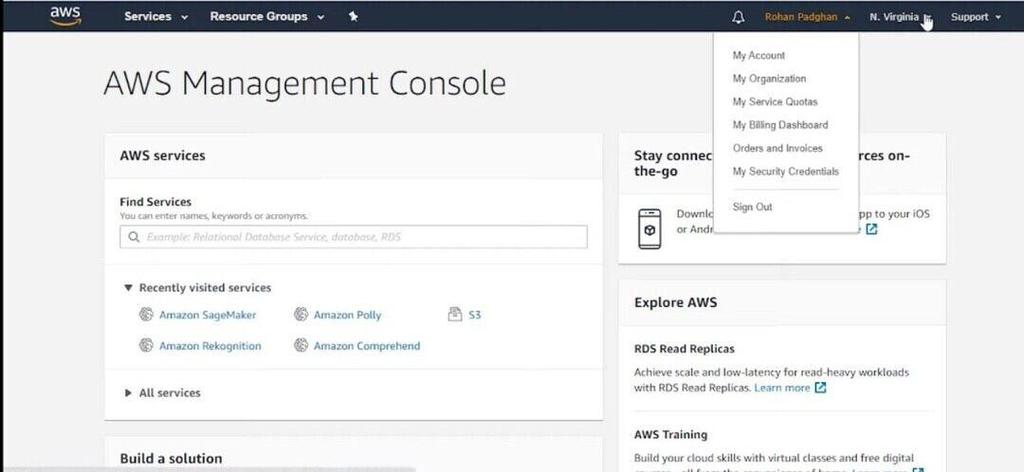Viewport: 1024px width, 472px height.
Task: Open the Resource Groups dropdown
Action: (266, 17)
